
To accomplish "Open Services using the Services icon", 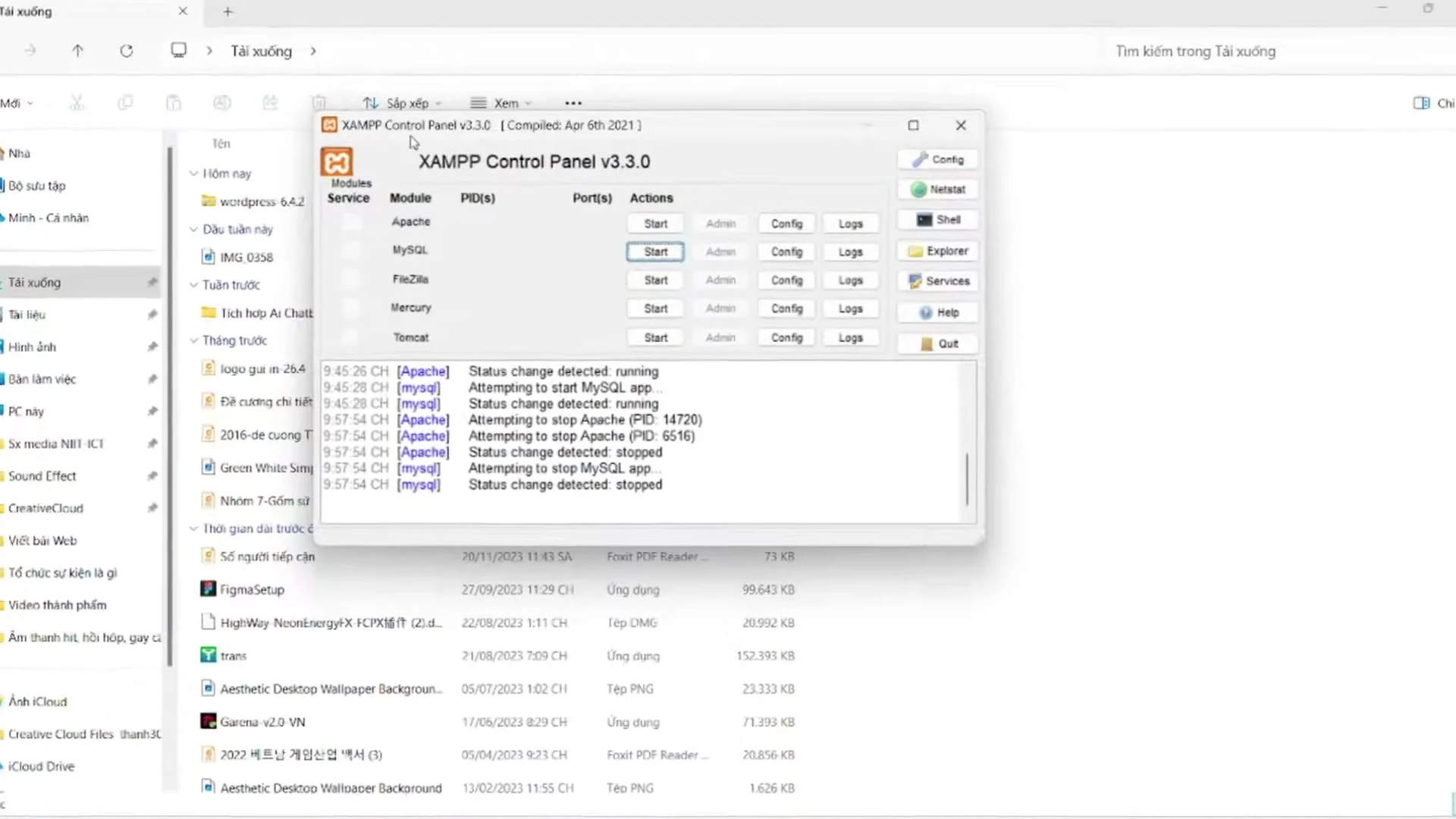I will [937, 281].
